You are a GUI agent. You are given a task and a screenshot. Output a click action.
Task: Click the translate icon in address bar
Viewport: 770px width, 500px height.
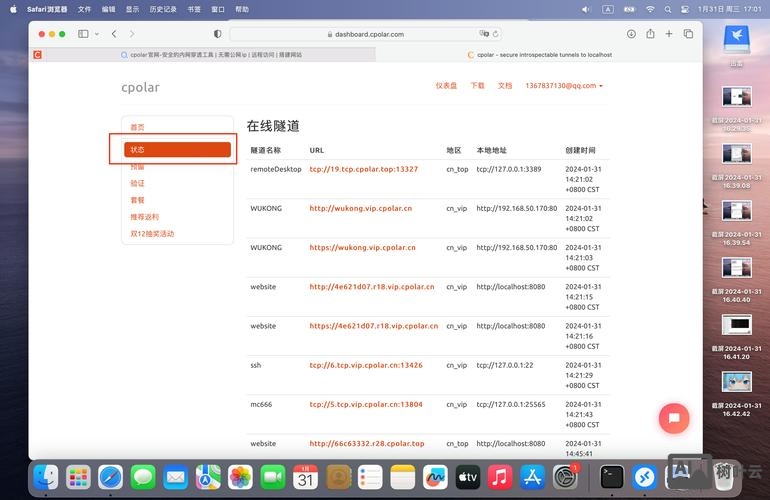click(x=484, y=33)
